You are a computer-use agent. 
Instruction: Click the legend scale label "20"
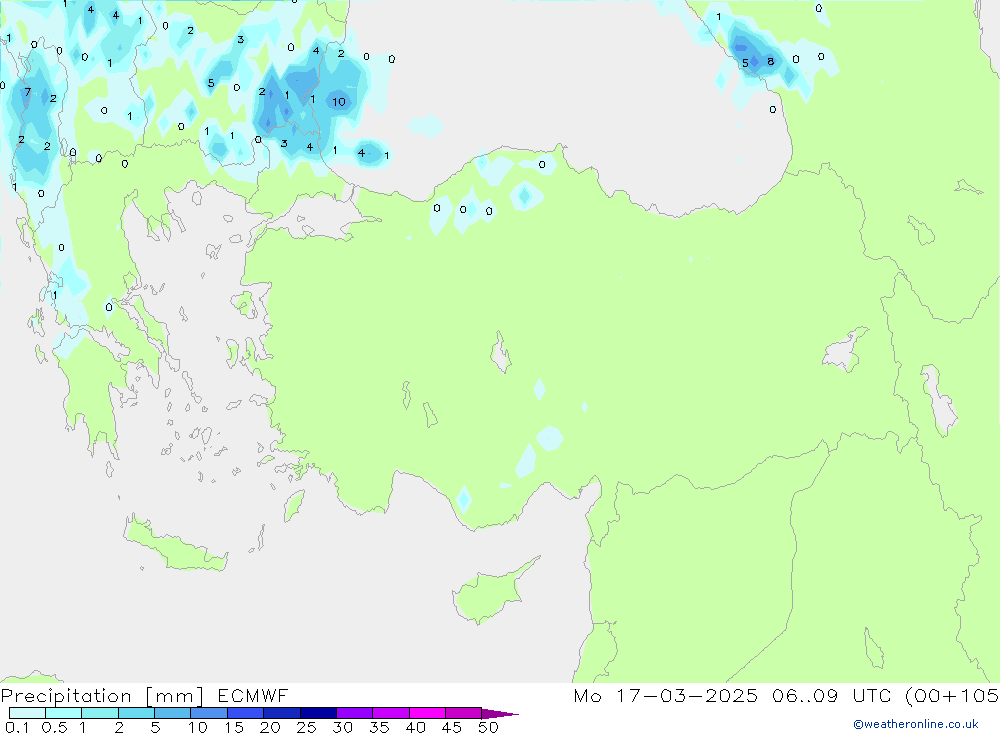pos(270,727)
